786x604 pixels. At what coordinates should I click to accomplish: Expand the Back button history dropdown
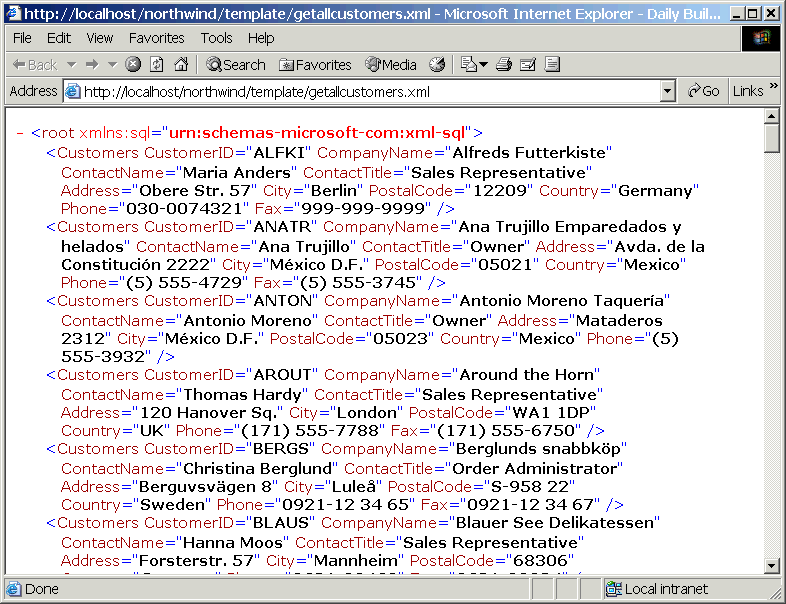(71, 65)
